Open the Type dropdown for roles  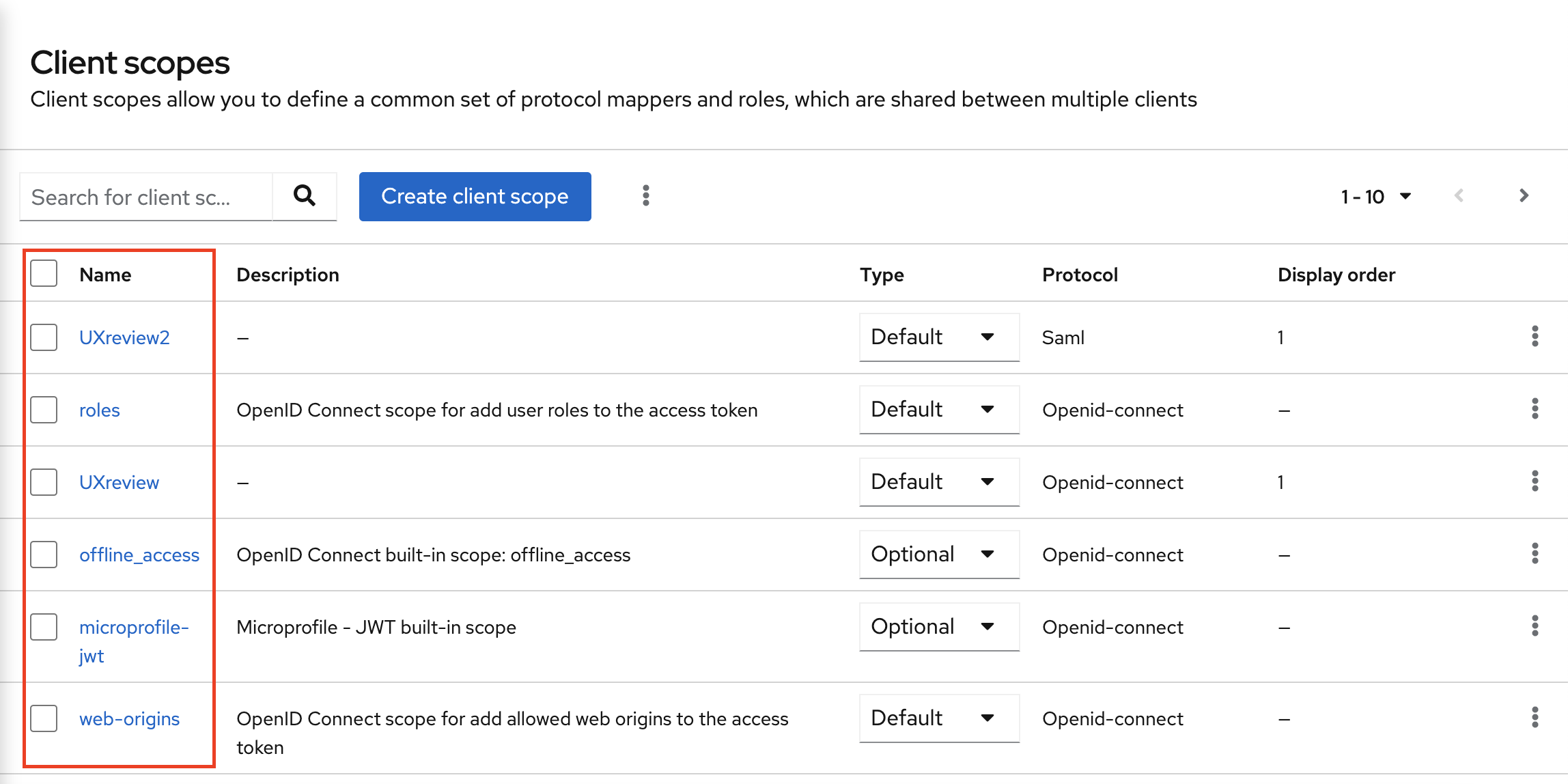click(x=938, y=410)
